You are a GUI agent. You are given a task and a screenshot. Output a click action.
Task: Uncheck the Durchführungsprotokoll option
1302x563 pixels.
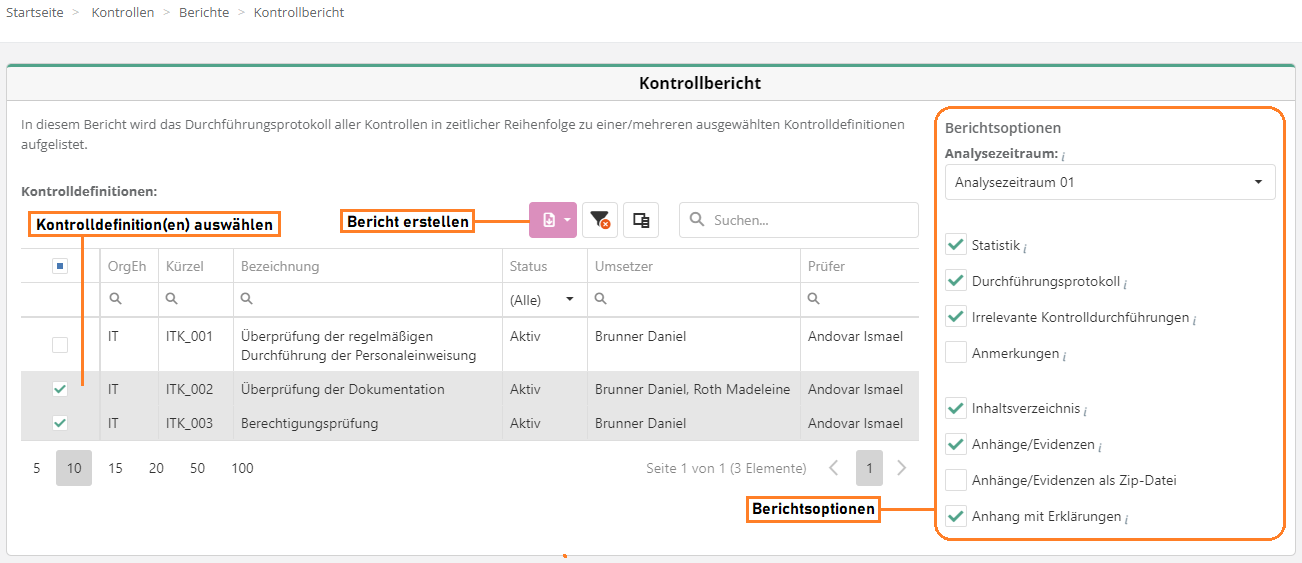pos(956,281)
